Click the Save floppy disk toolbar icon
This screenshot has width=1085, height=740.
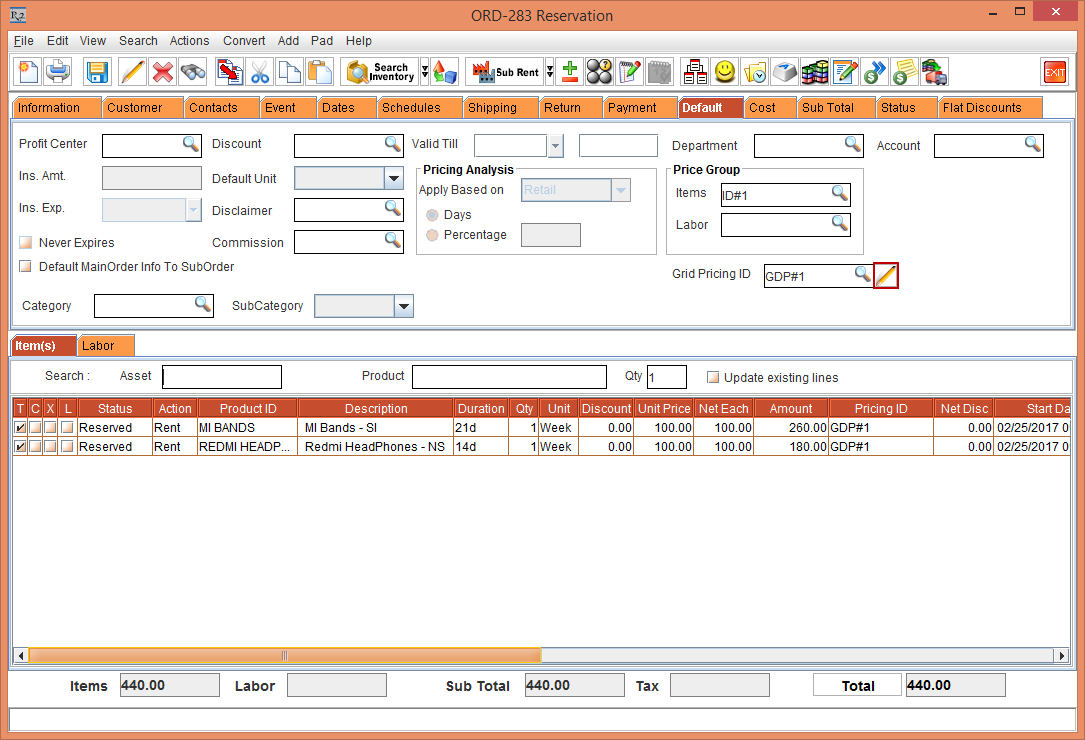tap(97, 72)
